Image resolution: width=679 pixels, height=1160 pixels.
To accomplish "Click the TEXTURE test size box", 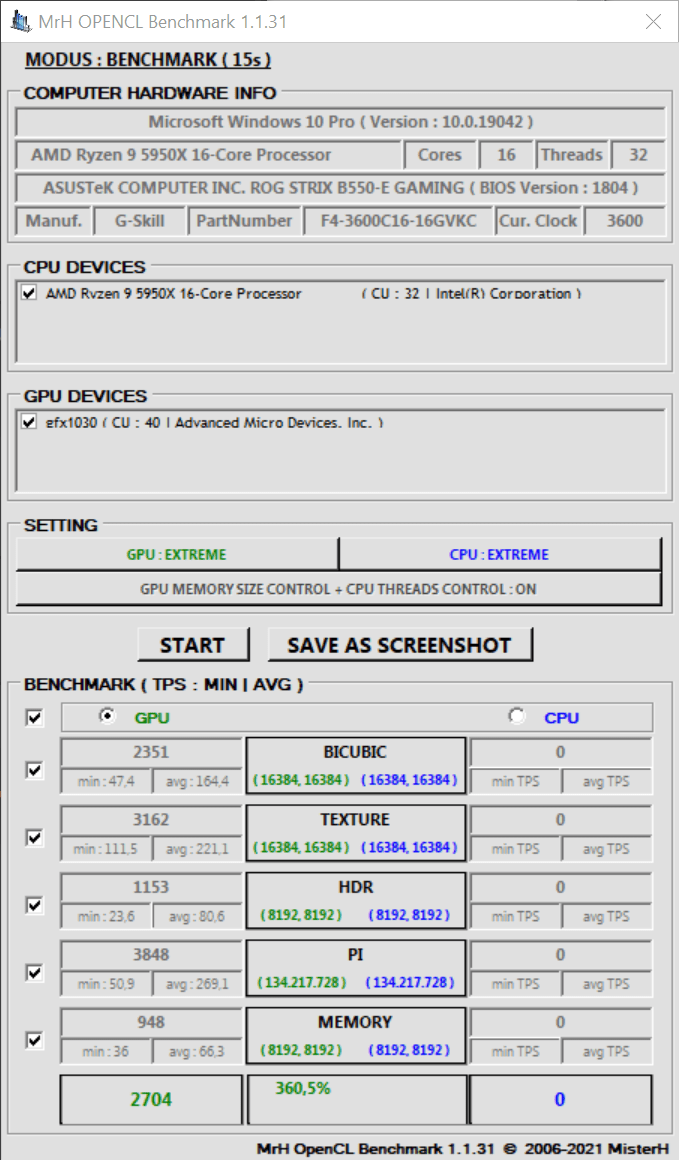I will 356,833.
